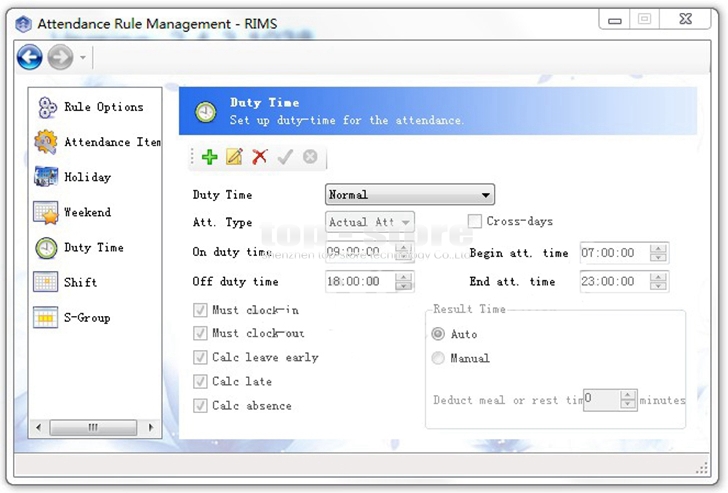This screenshot has height=493, width=728.
Task: Click the green plus add icon
Action: 209,157
